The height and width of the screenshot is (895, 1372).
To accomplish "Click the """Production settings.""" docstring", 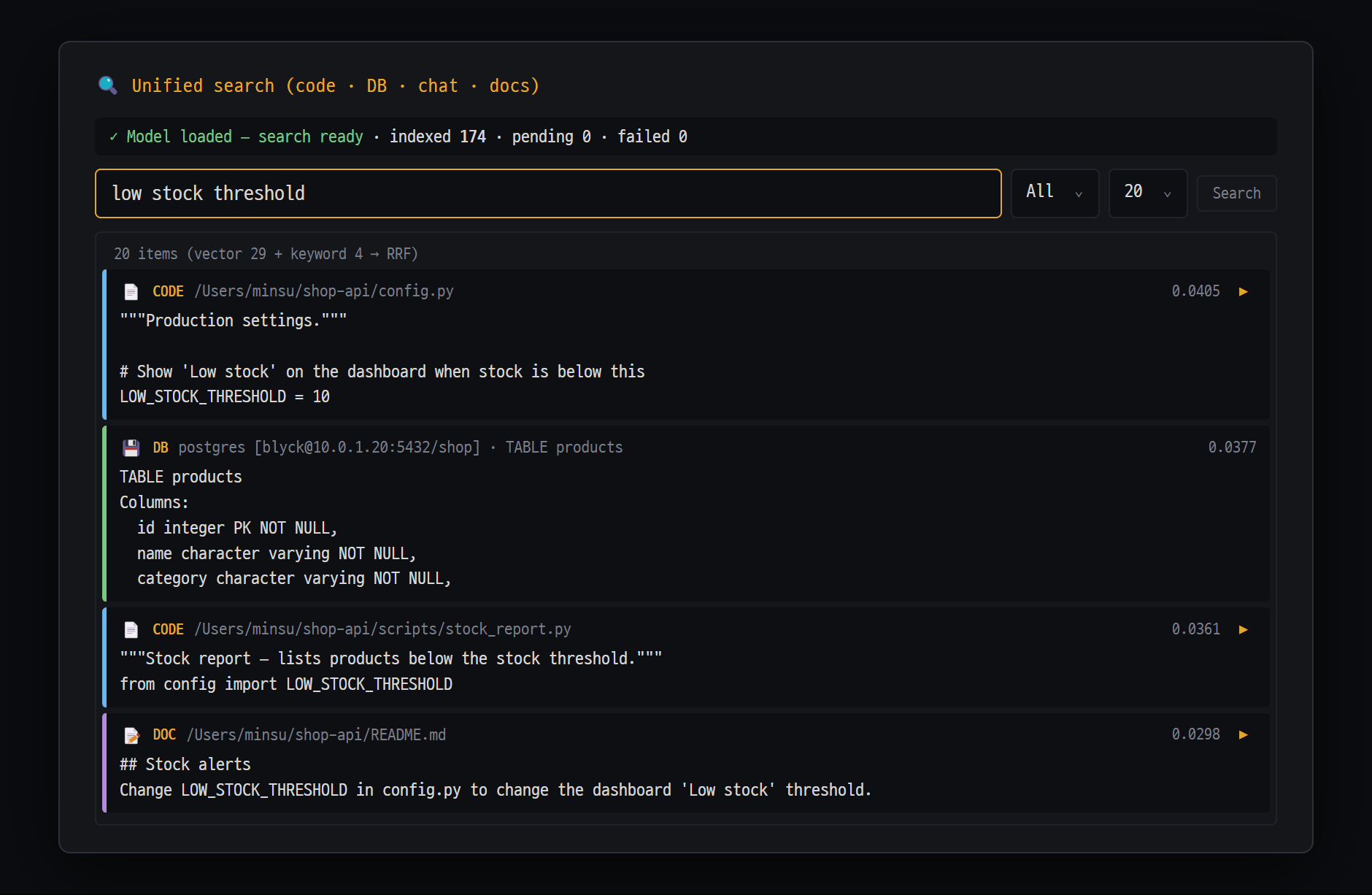I will coord(234,320).
